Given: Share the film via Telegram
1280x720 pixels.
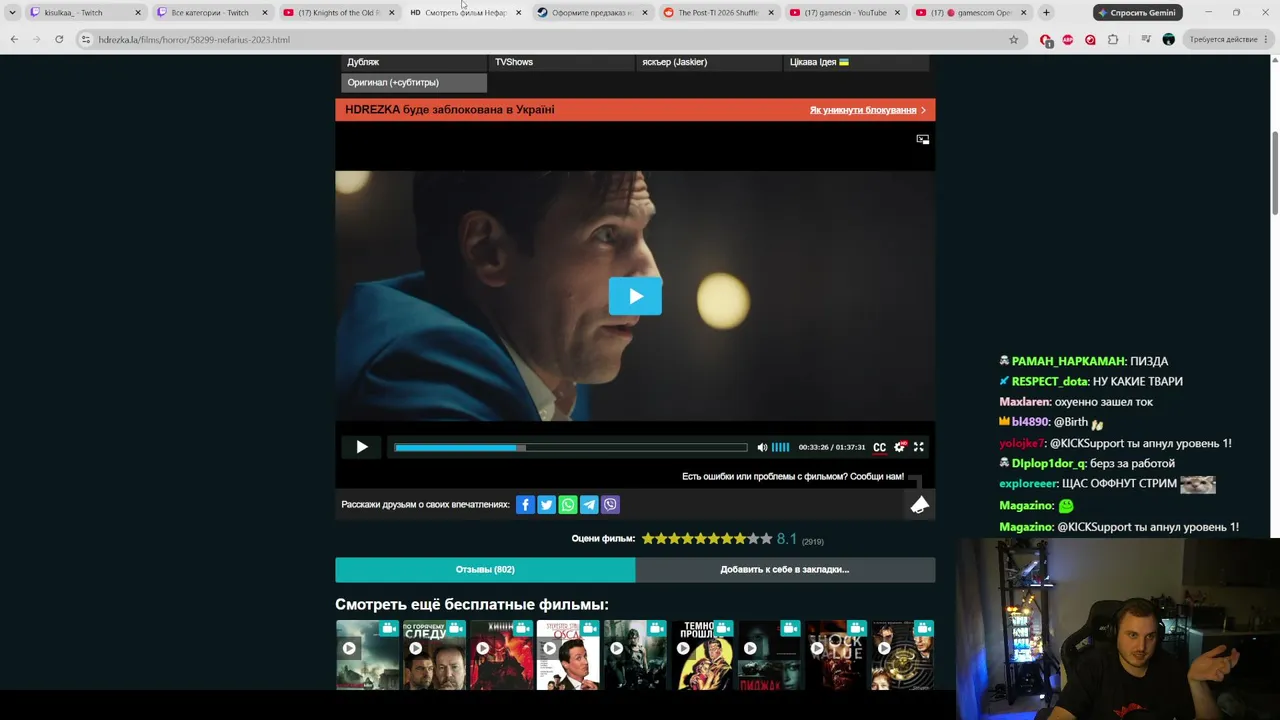Looking at the screenshot, I should (x=589, y=505).
